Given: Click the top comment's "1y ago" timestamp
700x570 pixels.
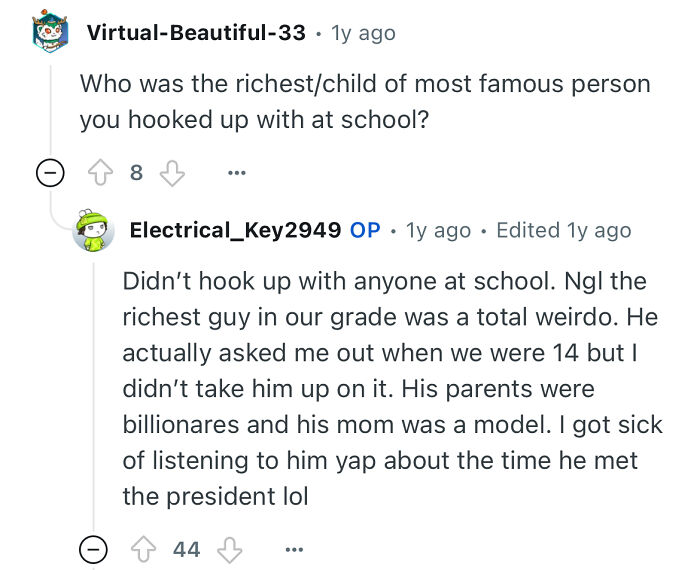Looking at the screenshot, I should (363, 33).
